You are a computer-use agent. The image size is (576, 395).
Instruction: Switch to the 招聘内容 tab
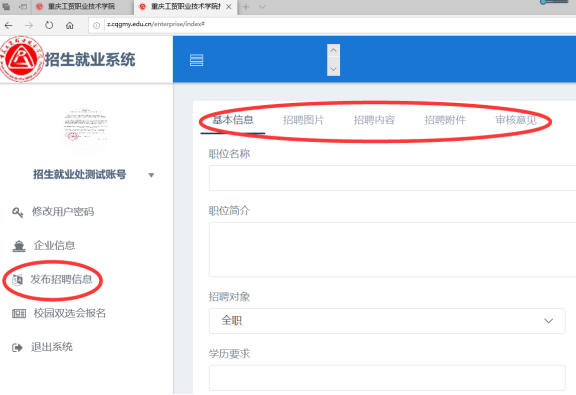tap(374, 120)
